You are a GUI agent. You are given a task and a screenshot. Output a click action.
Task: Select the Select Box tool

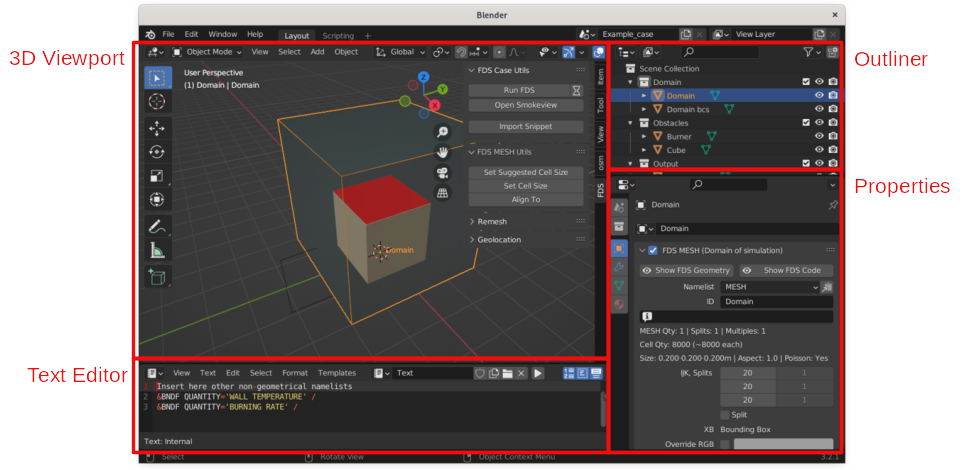[x=158, y=78]
